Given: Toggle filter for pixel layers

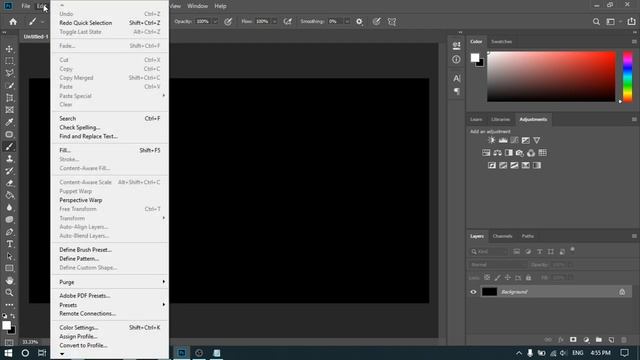Looking at the screenshot, I should pyautogui.click(x=516, y=251).
